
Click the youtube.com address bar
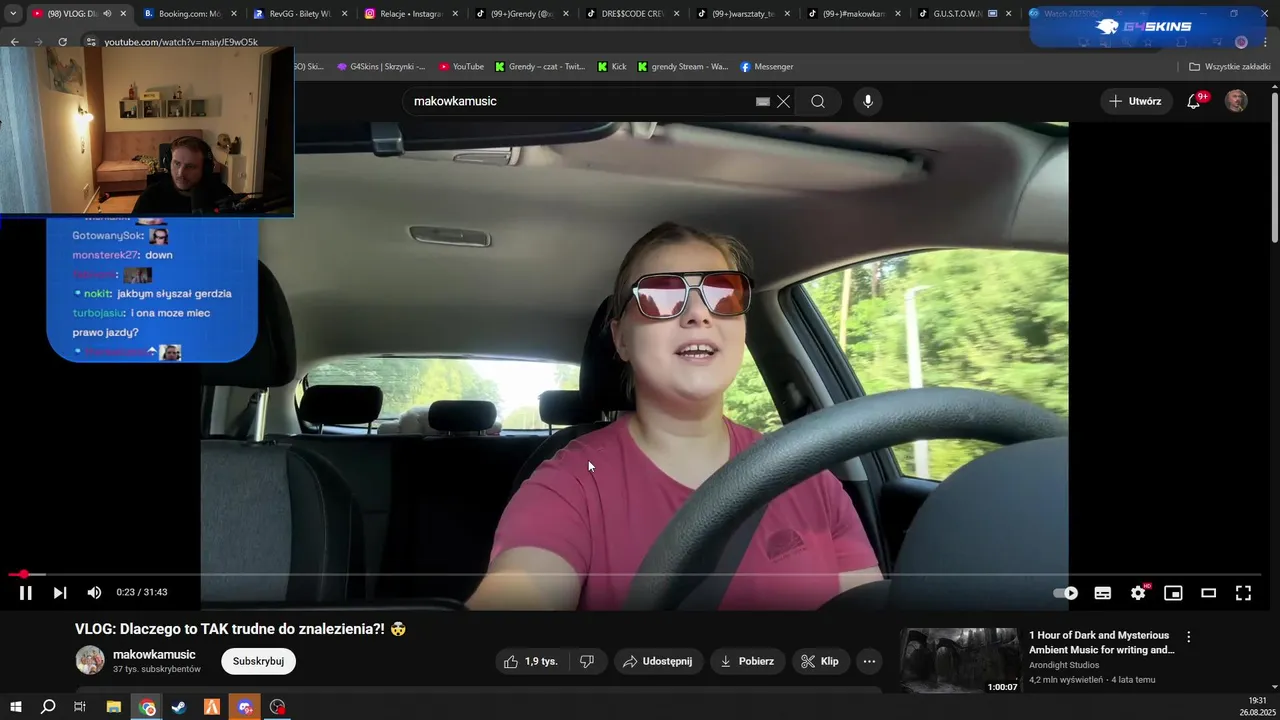pyautogui.click(x=180, y=42)
